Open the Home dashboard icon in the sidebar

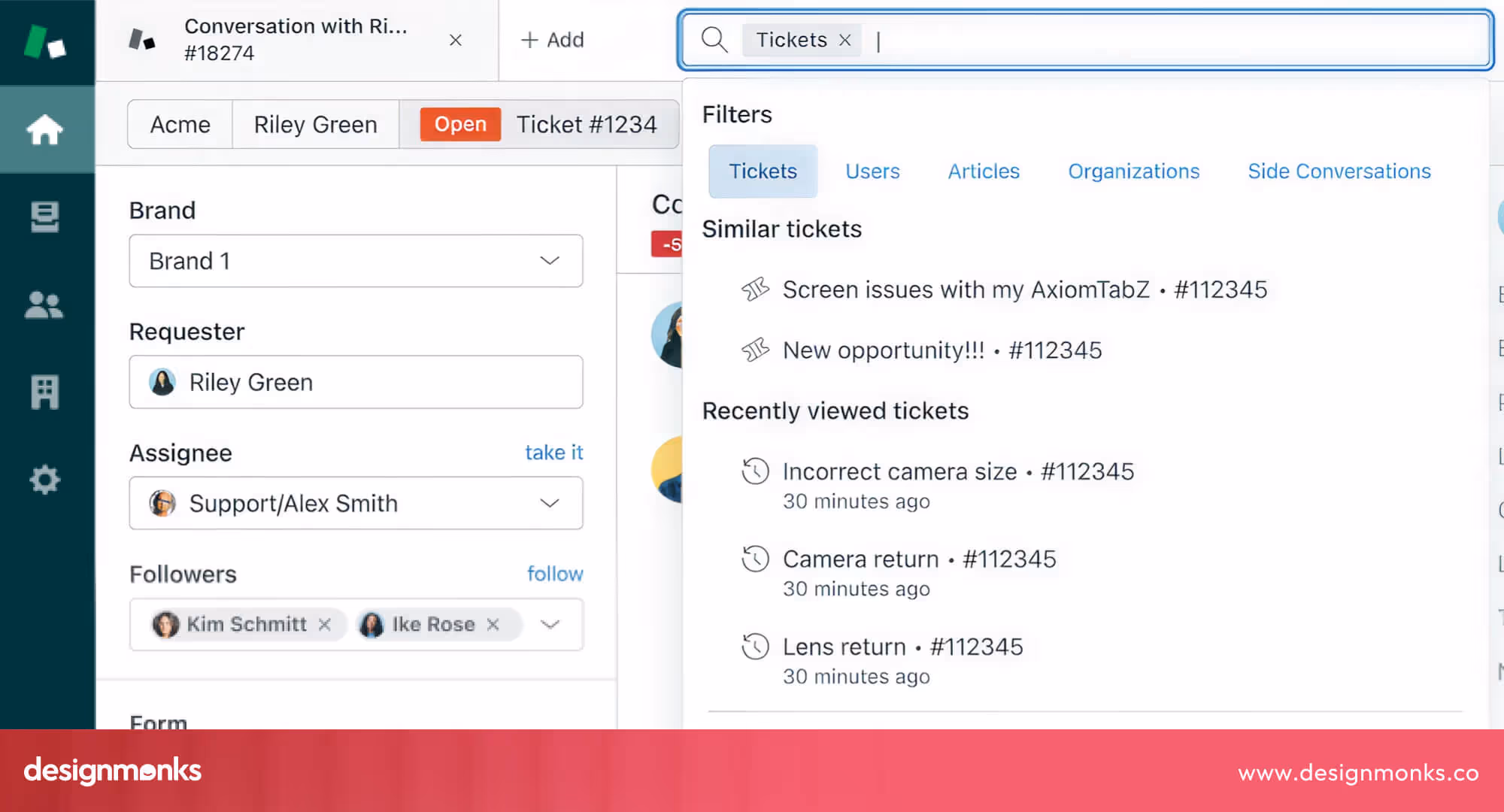46,129
